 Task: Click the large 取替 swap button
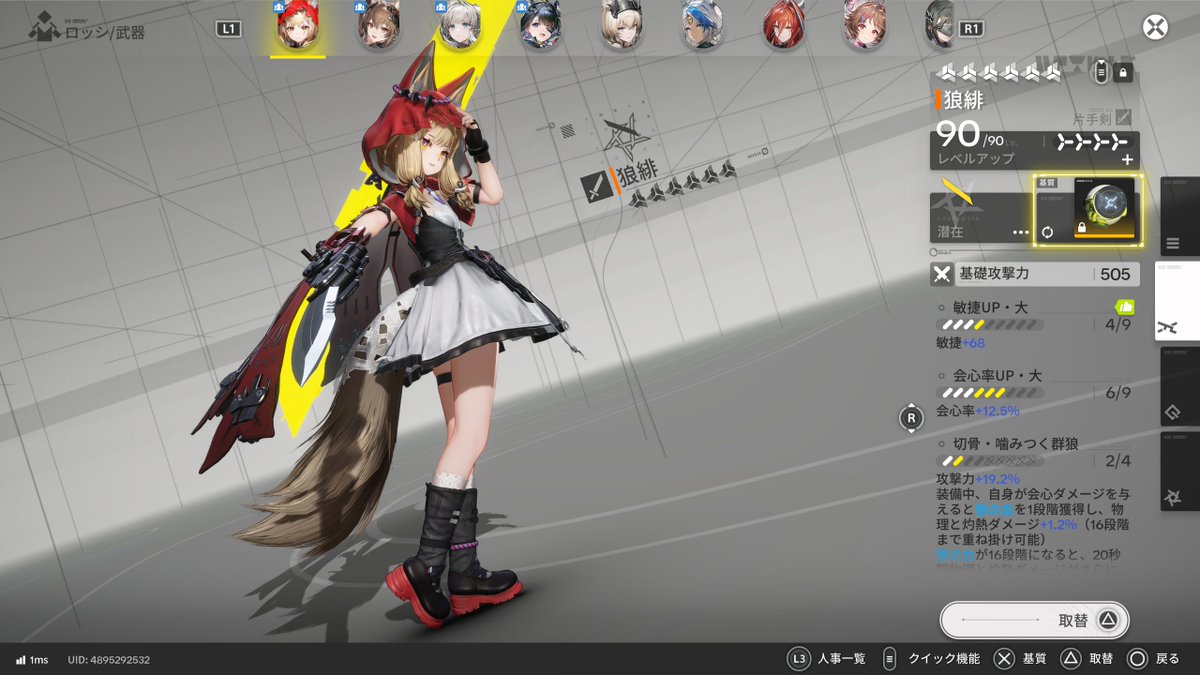pyautogui.click(x=1035, y=620)
